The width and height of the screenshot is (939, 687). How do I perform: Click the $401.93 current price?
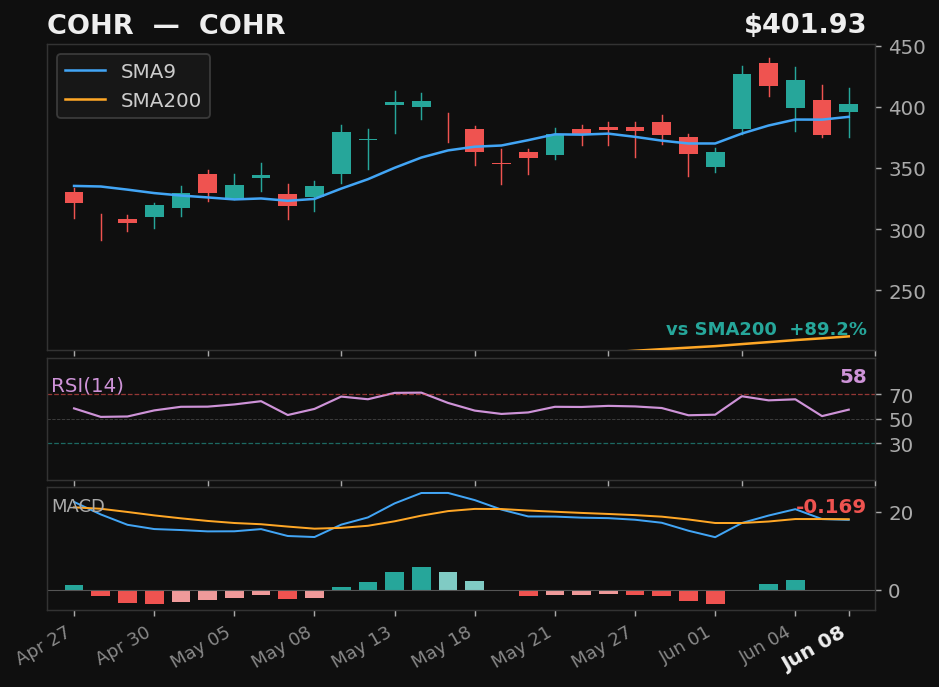pos(805,25)
